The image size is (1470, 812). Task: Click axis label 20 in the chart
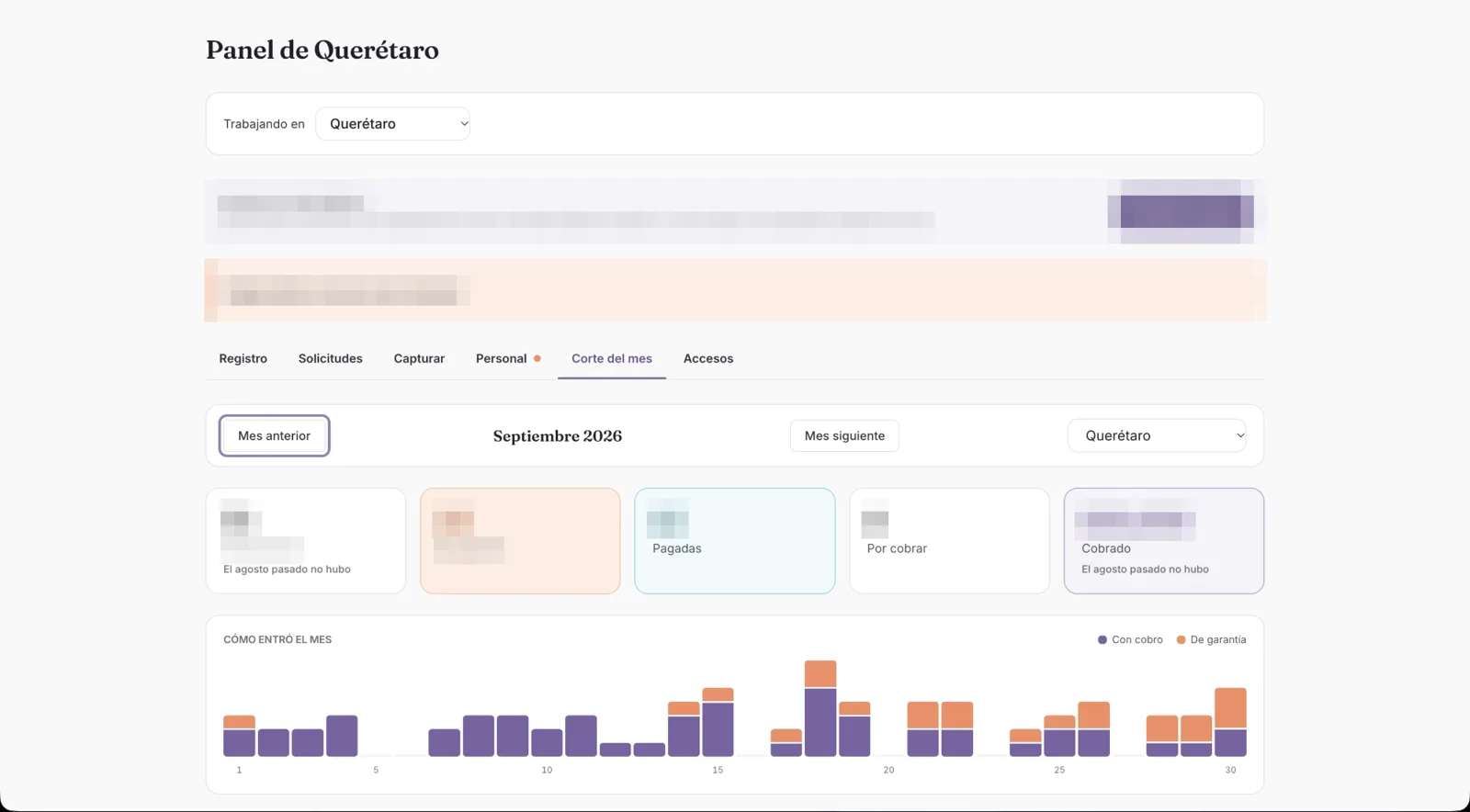[888, 770]
